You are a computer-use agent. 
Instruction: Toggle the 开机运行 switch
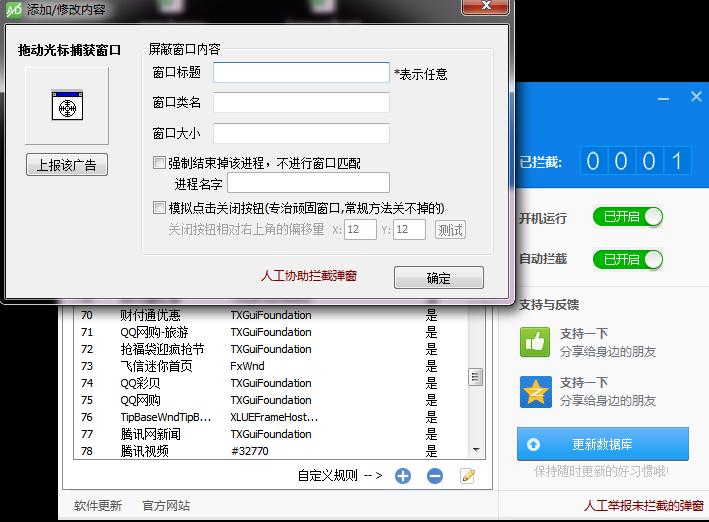(x=627, y=217)
